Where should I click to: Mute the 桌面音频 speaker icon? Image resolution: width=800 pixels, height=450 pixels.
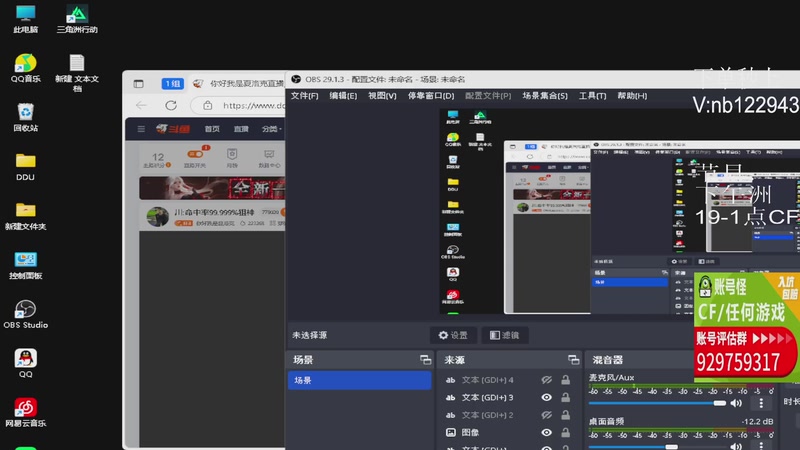736,446
